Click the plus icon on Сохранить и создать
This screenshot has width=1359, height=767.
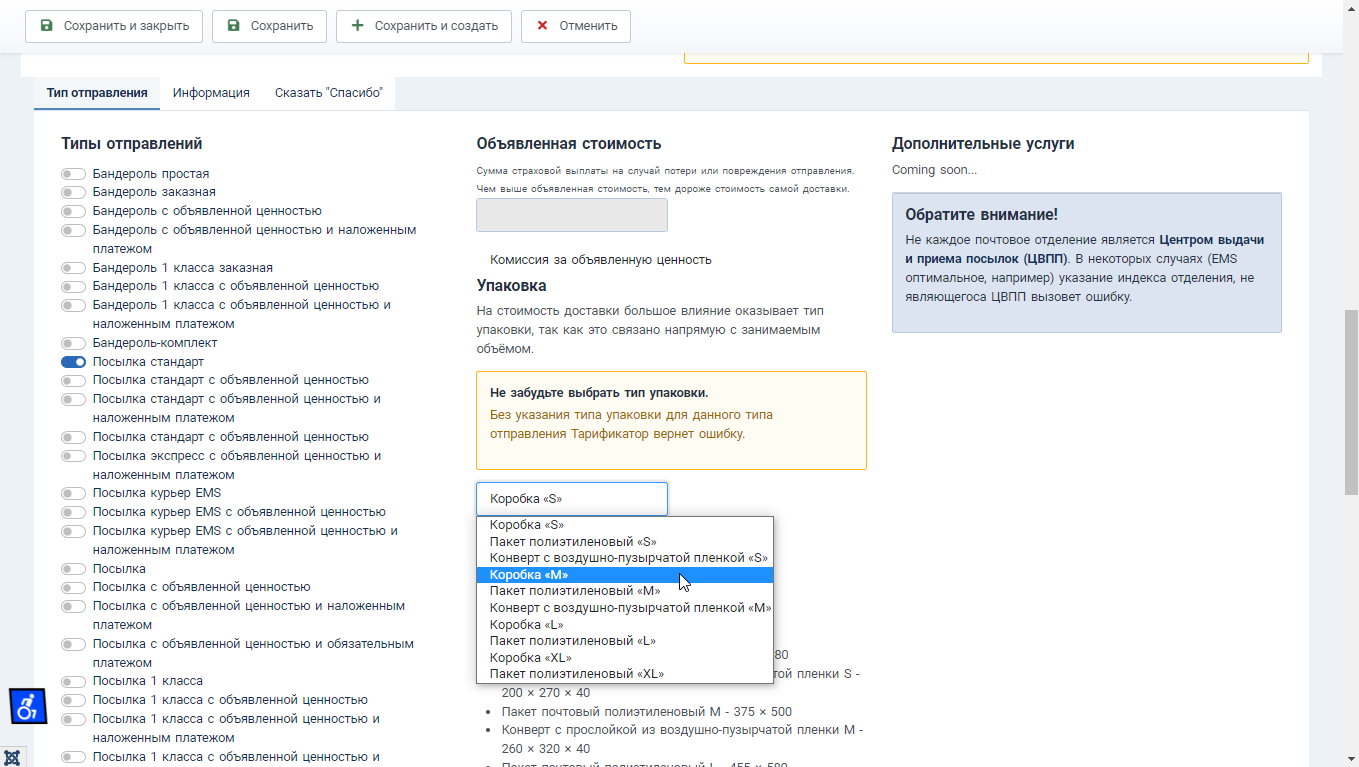357,26
